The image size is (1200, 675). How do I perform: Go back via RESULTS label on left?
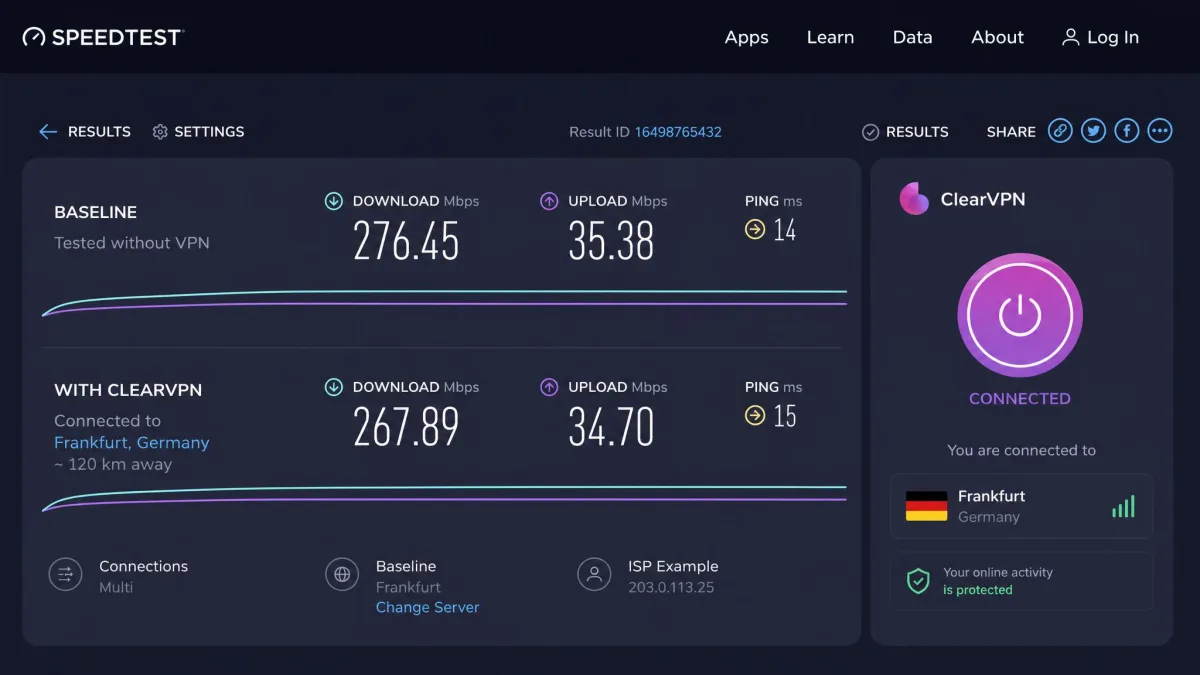tap(99, 132)
